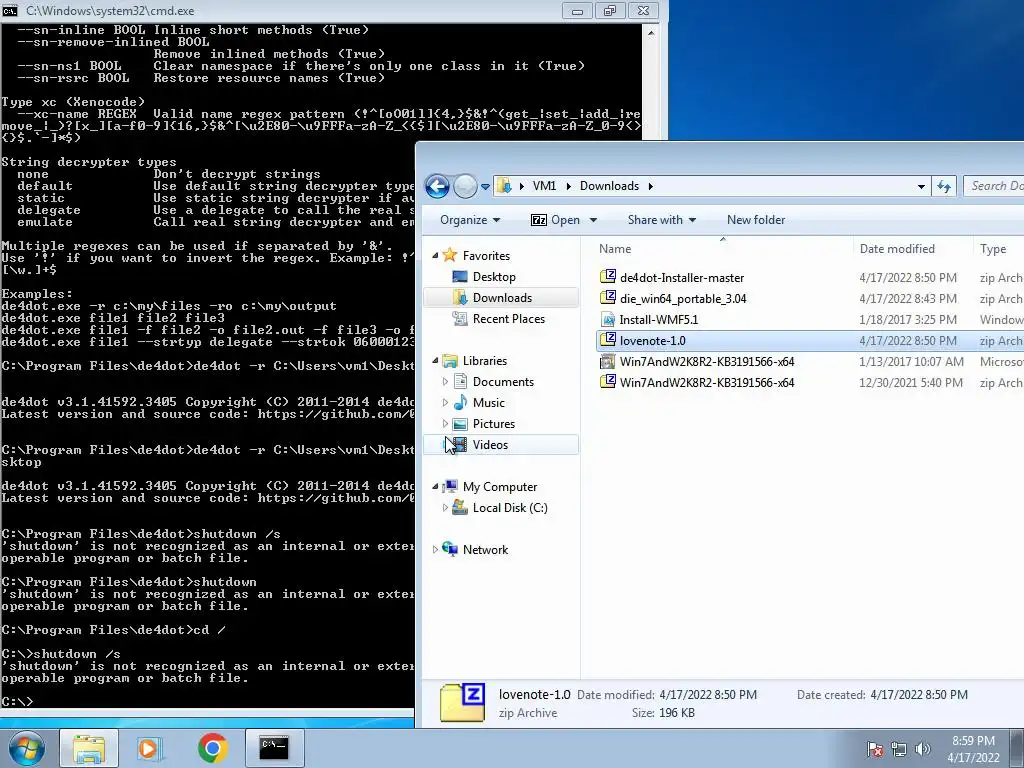The height and width of the screenshot is (768, 1024).
Task: Select Desktop in Favorites
Action: point(494,277)
